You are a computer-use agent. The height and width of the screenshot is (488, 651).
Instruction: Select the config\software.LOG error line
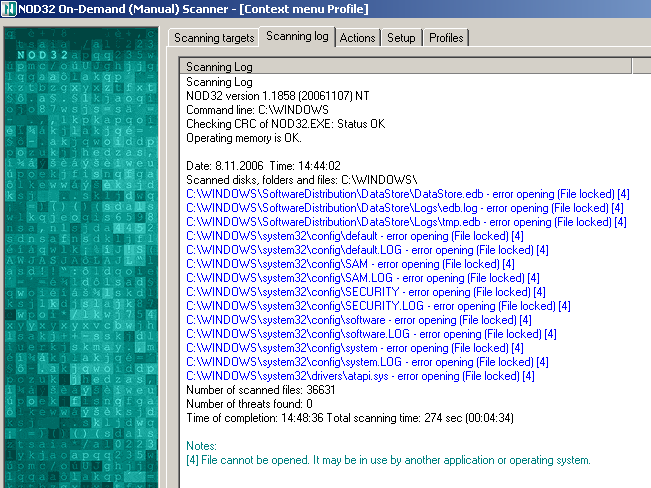371,334
